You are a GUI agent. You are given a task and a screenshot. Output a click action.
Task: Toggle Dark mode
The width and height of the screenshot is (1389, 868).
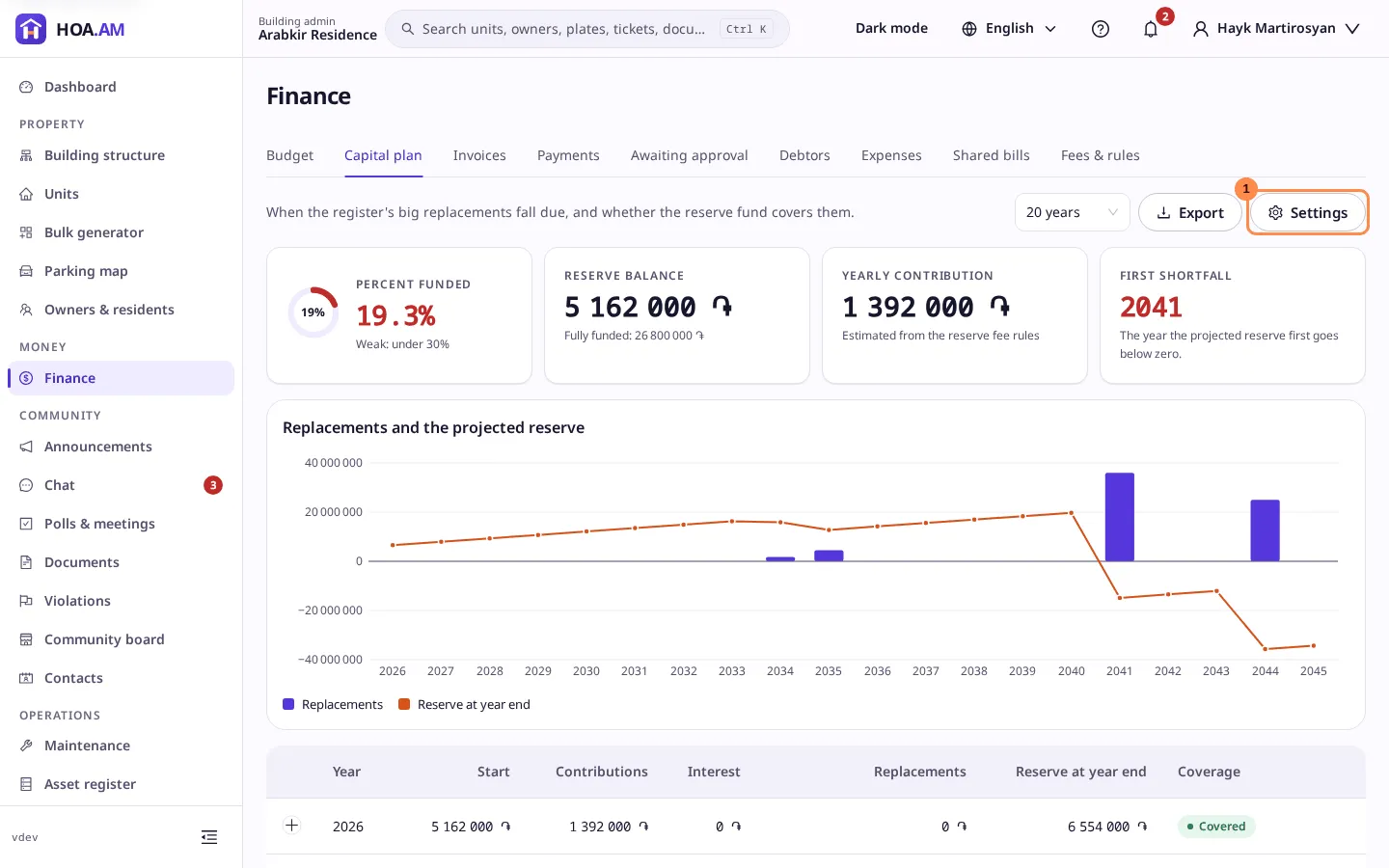pyautogui.click(x=891, y=29)
